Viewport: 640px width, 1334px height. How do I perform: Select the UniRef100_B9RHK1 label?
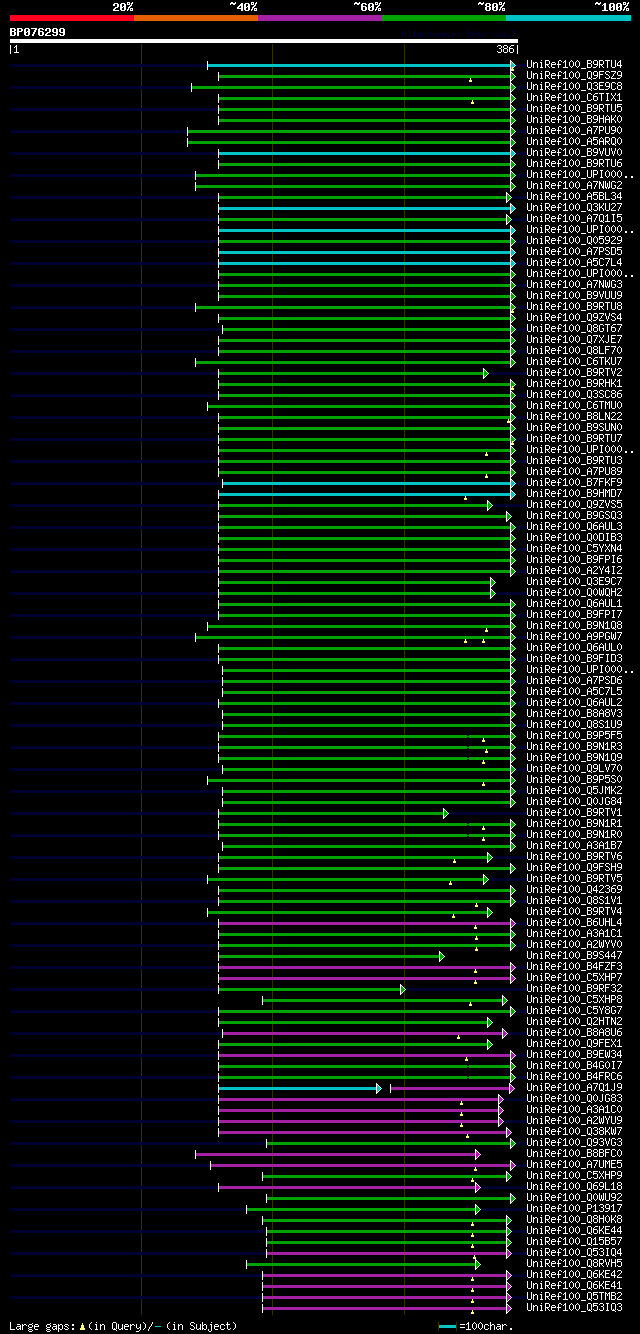pyautogui.click(x=574, y=384)
